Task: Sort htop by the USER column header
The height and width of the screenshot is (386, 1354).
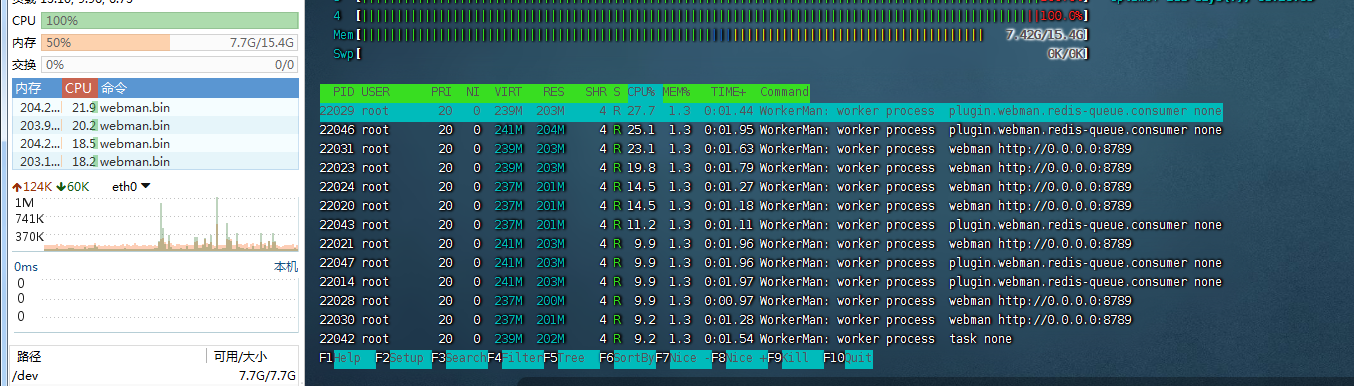Action: 376,92
